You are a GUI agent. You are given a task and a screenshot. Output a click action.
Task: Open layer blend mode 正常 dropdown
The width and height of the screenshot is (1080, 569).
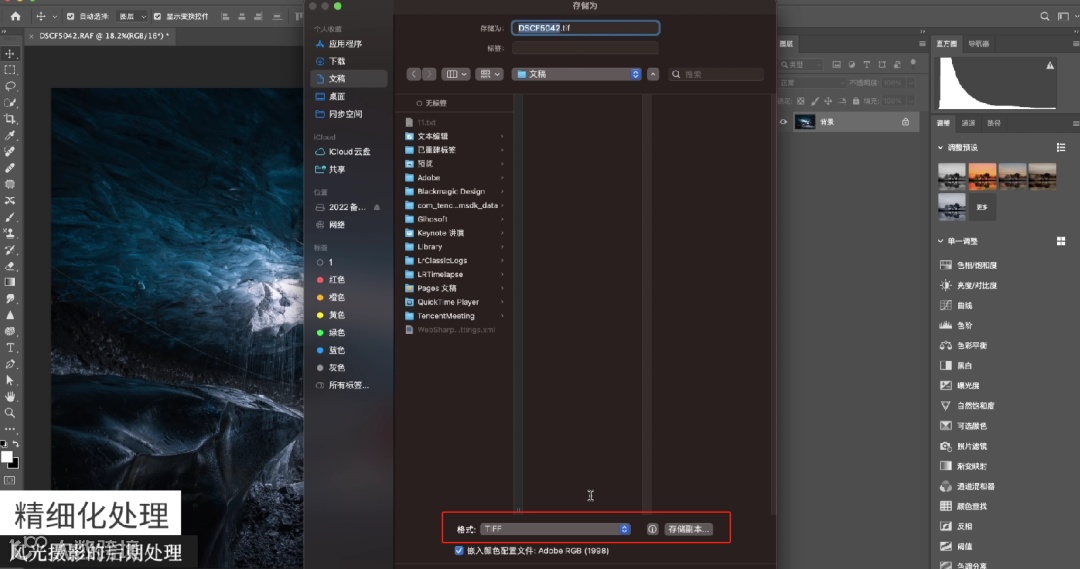click(x=811, y=83)
